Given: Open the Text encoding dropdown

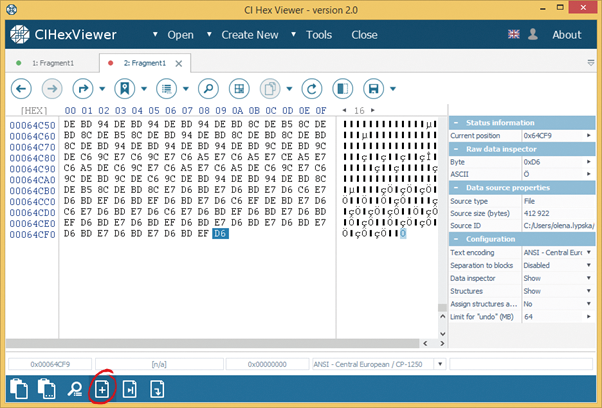Looking at the screenshot, I should [589, 252].
